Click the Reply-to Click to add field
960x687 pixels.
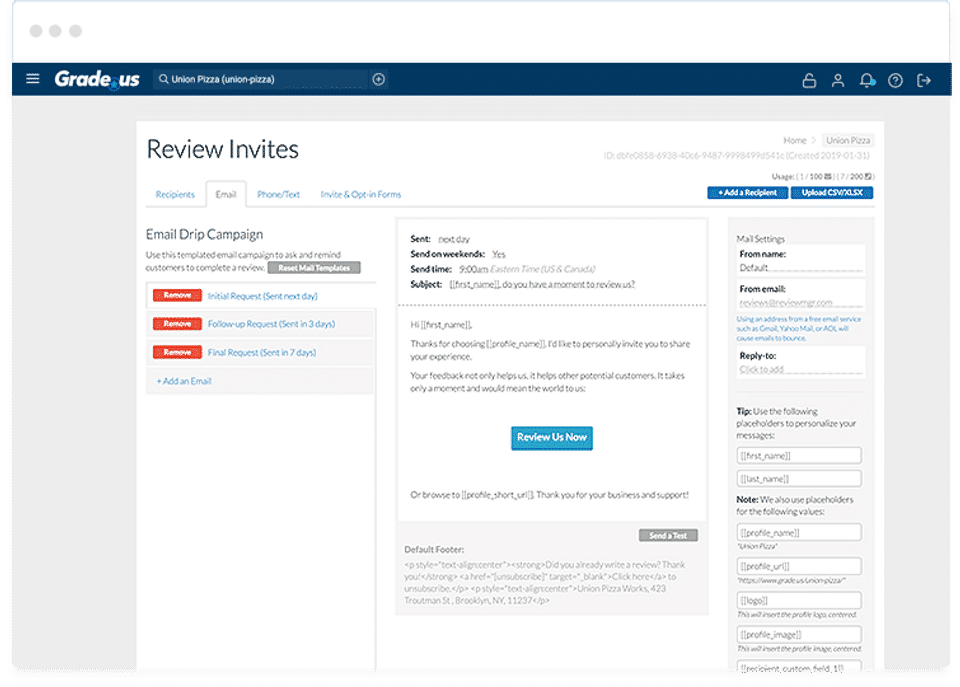point(800,369)
